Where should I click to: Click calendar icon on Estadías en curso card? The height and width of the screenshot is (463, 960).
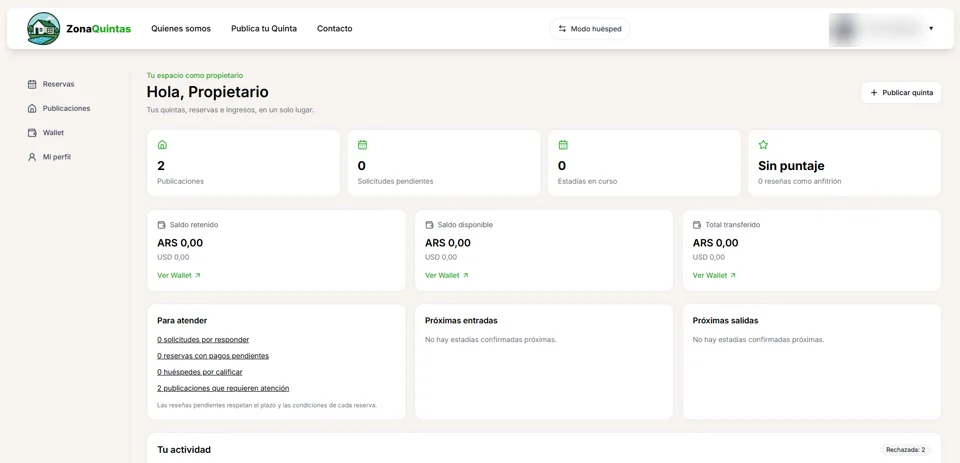coord(563,145)
